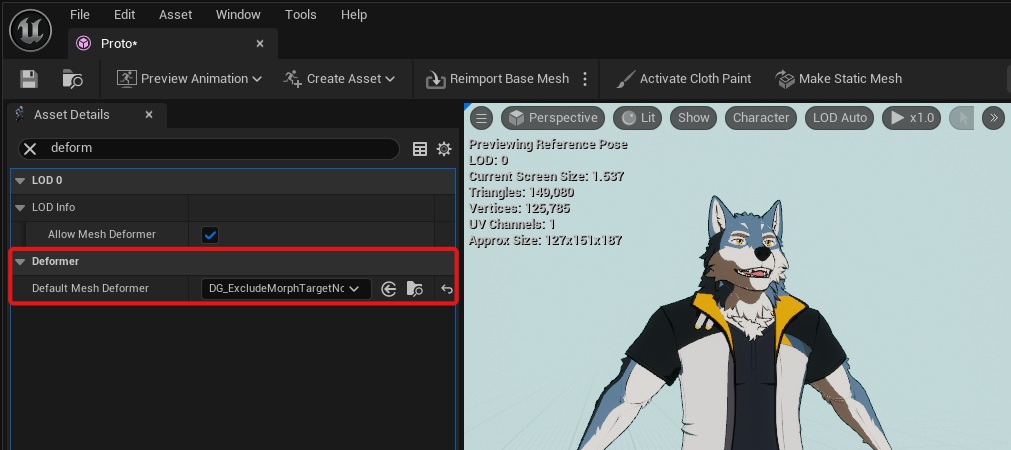
Task: Collapse the Deformer category
Action: click(x=20, y=262)
